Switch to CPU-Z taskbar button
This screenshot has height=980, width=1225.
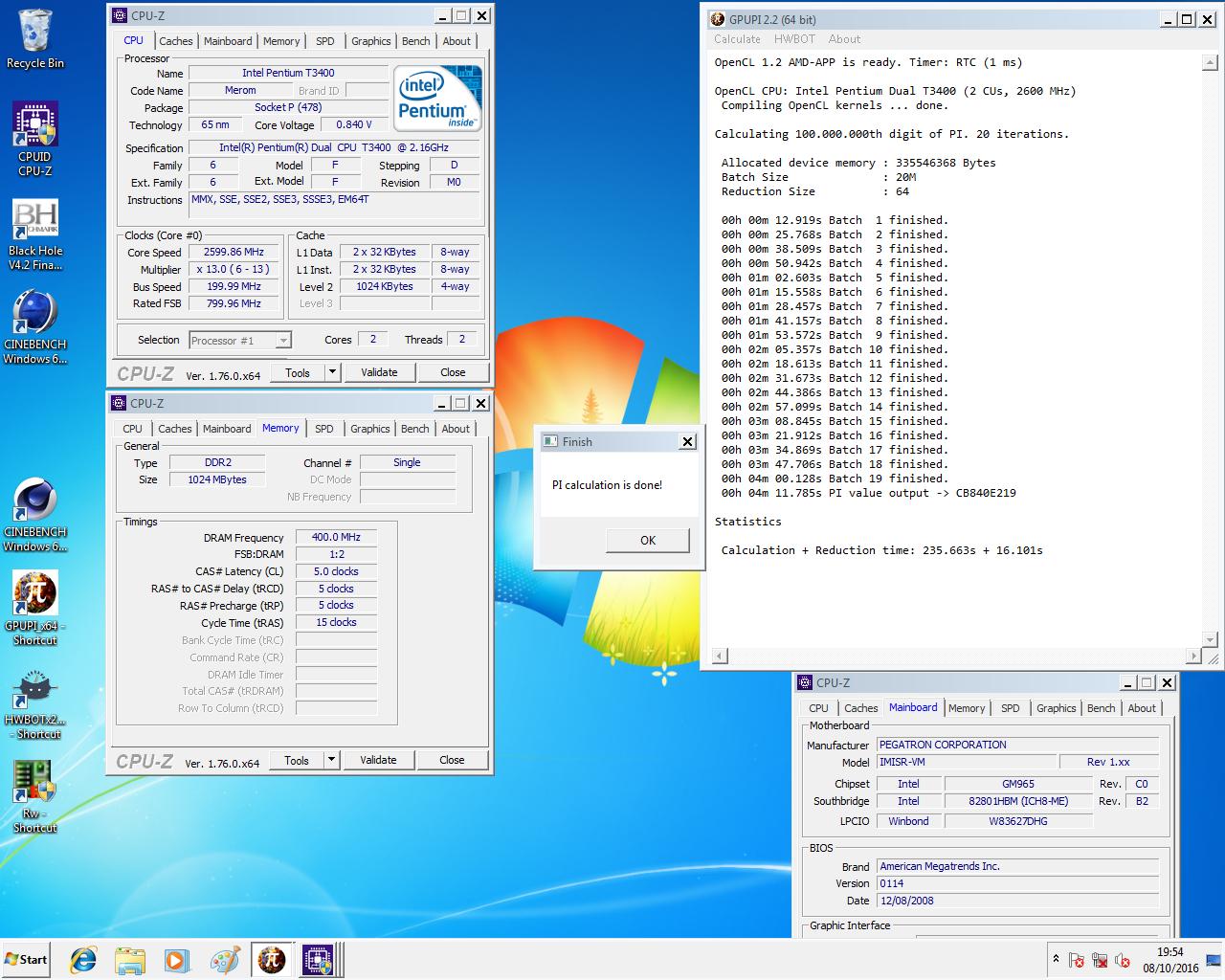pos(319,960)
